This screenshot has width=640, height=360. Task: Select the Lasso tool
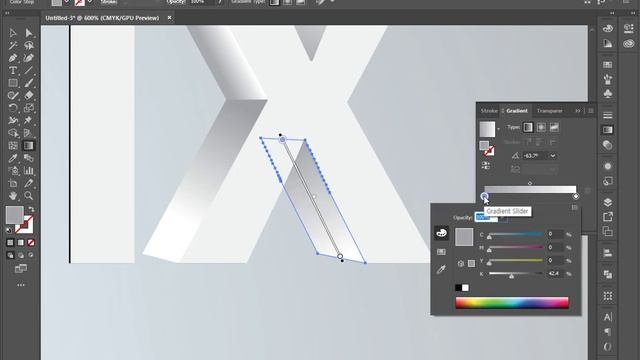[x=29, y=45]
